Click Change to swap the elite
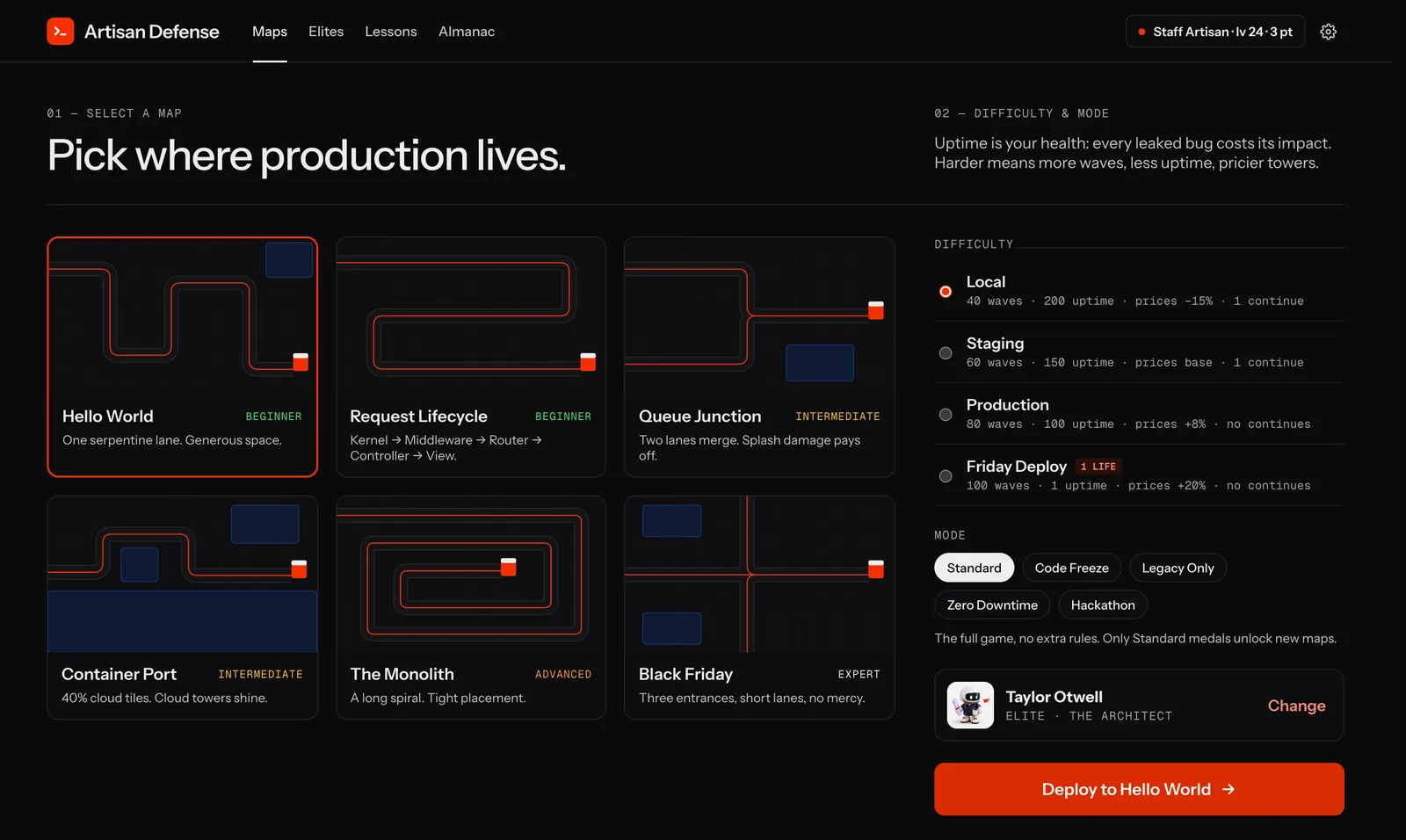 tap(1296, 706)
